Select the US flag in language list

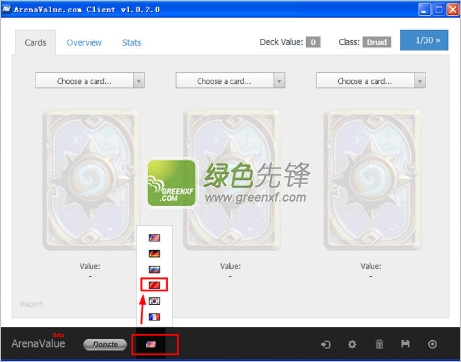click(154, 238)
